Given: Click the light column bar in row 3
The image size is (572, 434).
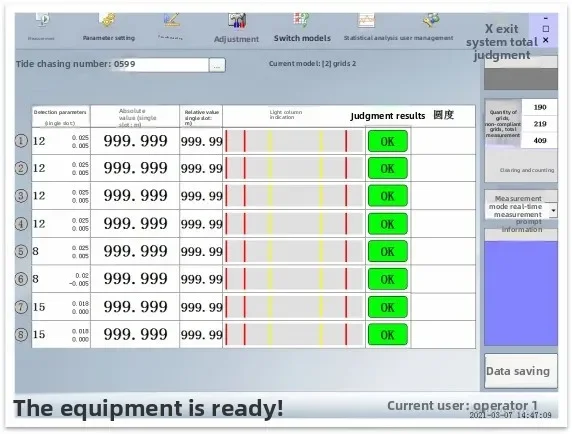Looking at the screenshot, I should (x=294, y=196).
